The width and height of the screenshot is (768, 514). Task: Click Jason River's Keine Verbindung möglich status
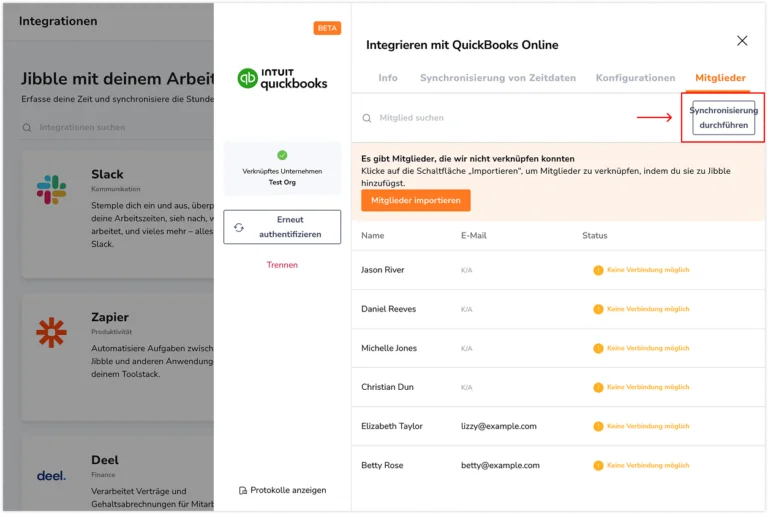[648, 270]
